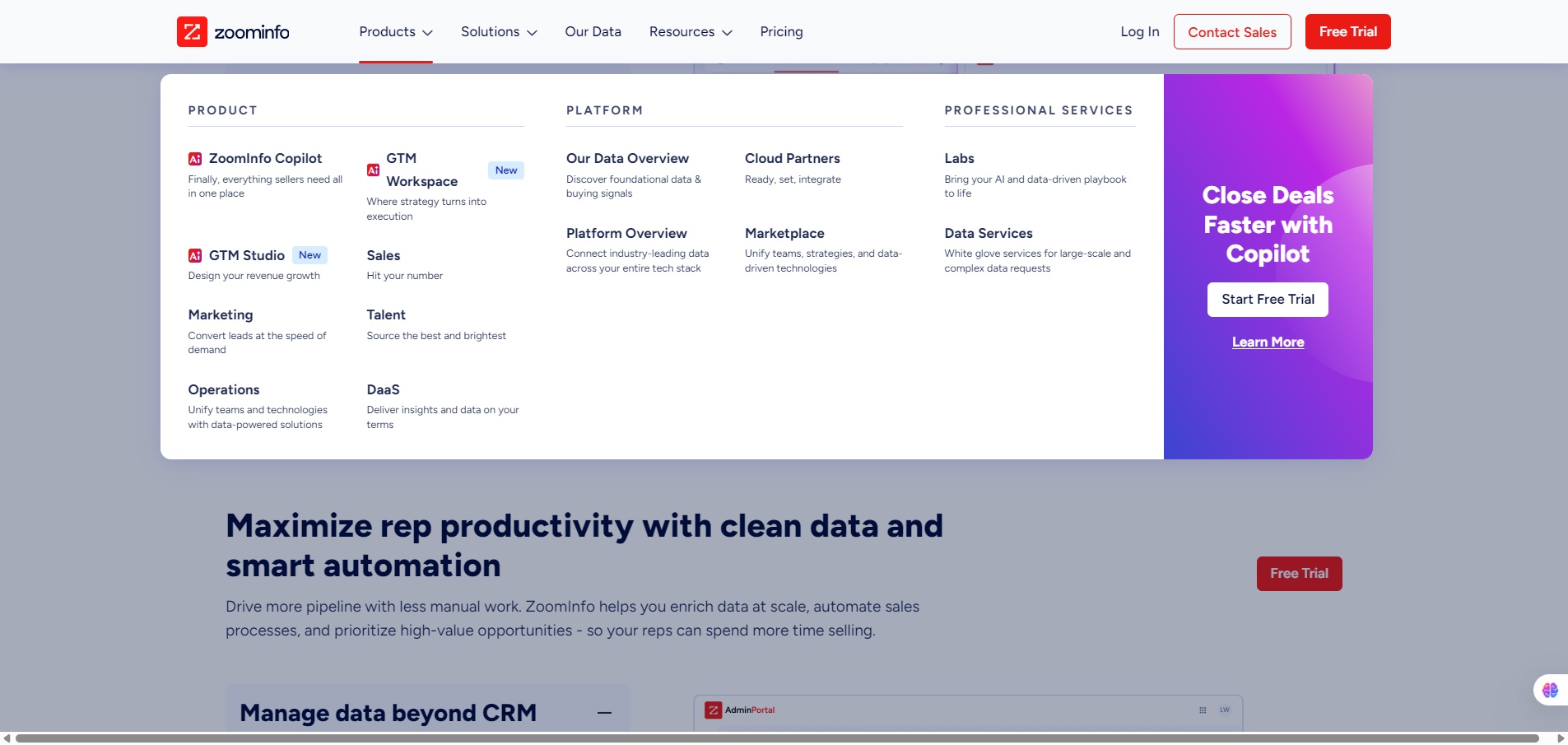Click the scrollbar right arrow
Screen dimensions: 1568x745
1561,738
